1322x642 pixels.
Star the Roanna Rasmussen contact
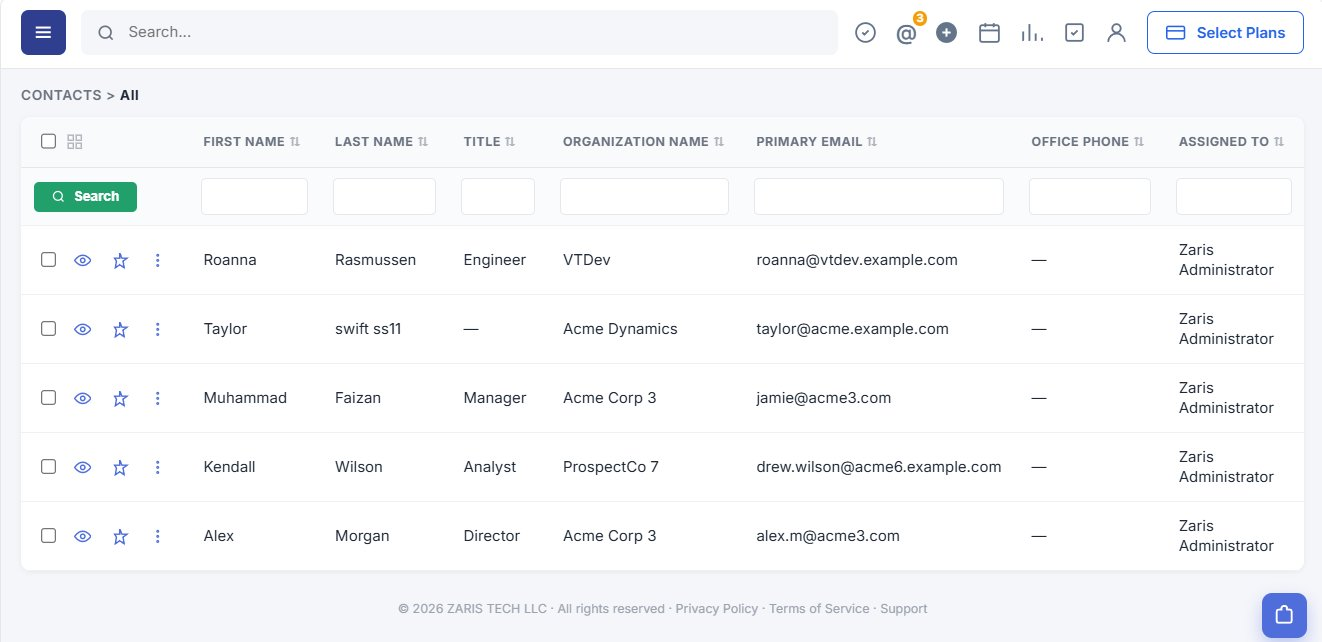[x=120, y=261]
